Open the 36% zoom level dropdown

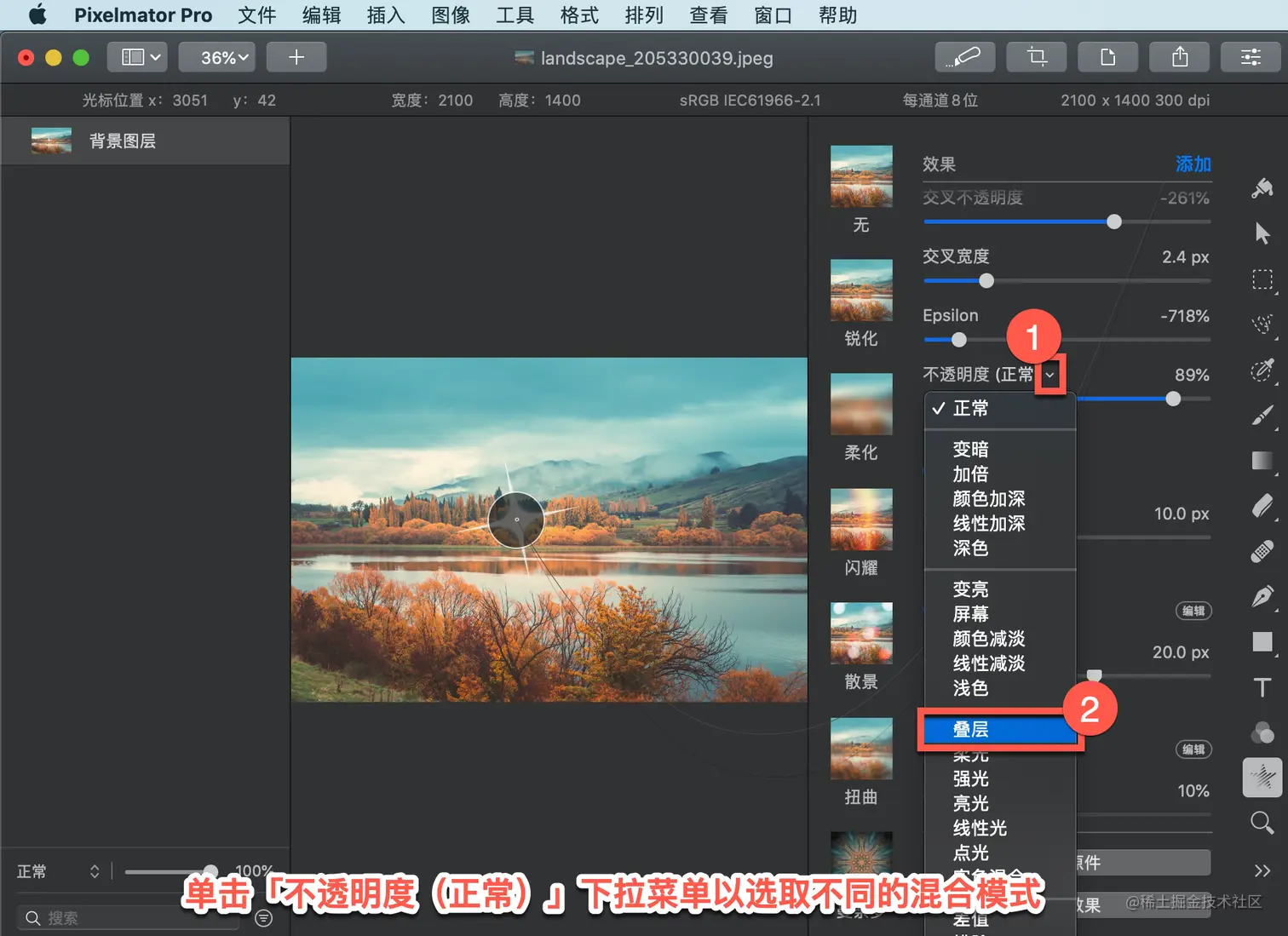click(217, 57)
